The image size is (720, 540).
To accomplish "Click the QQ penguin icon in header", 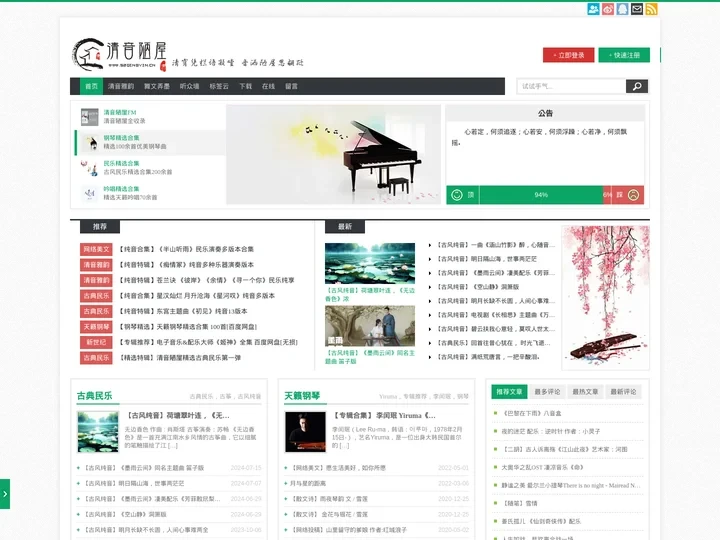I will (622, 9).
